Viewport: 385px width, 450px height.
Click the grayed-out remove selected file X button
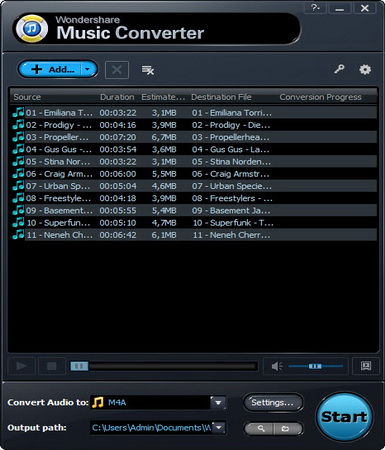click(x=117, y=70)
